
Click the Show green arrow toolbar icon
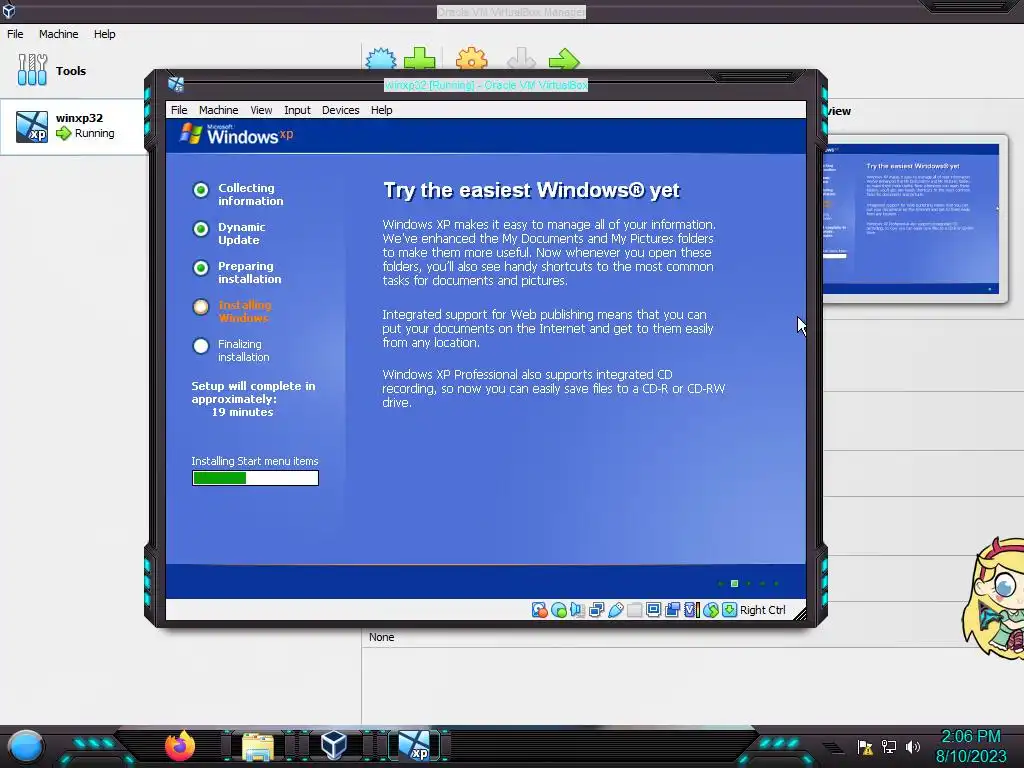pos(564,60)
